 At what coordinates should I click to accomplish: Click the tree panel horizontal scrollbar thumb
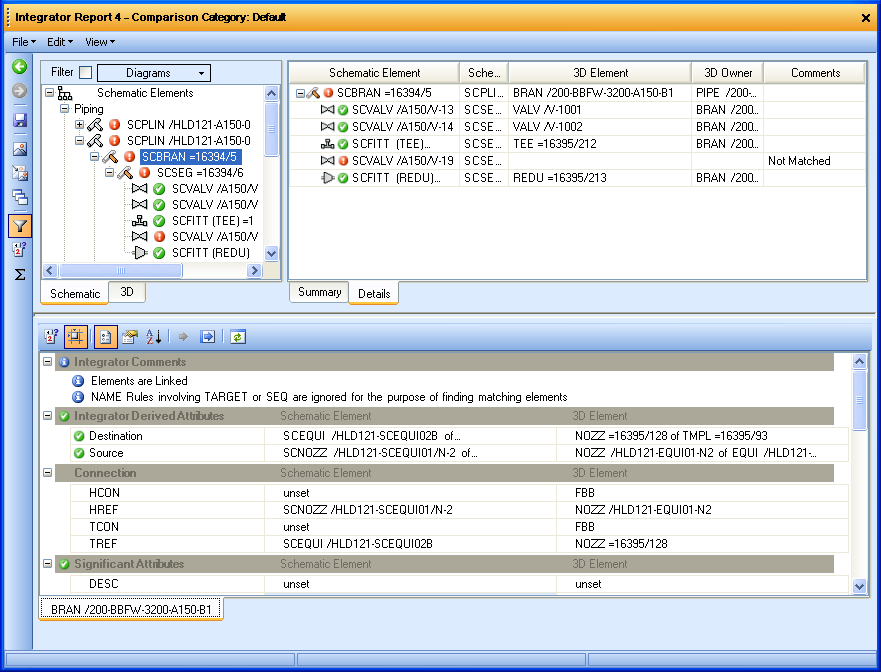[x=121, y=271]
